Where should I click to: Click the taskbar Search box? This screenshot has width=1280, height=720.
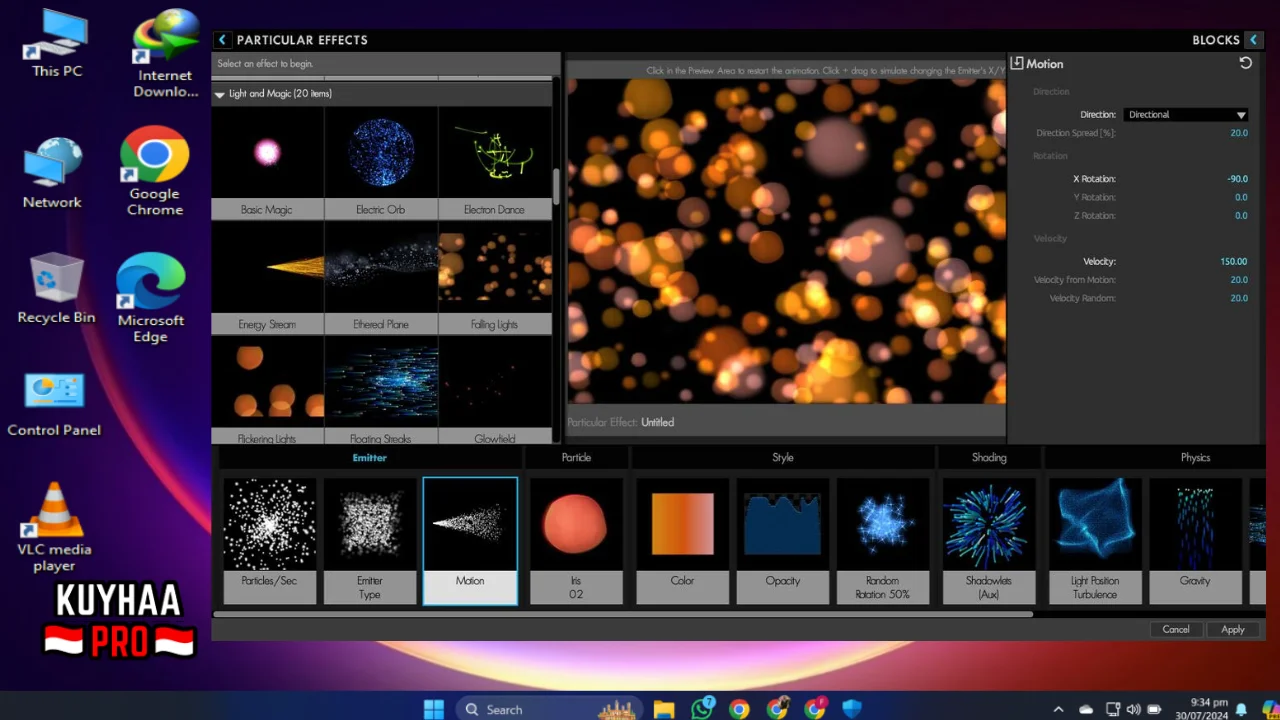pyautogui.click(x=550, y=709)
